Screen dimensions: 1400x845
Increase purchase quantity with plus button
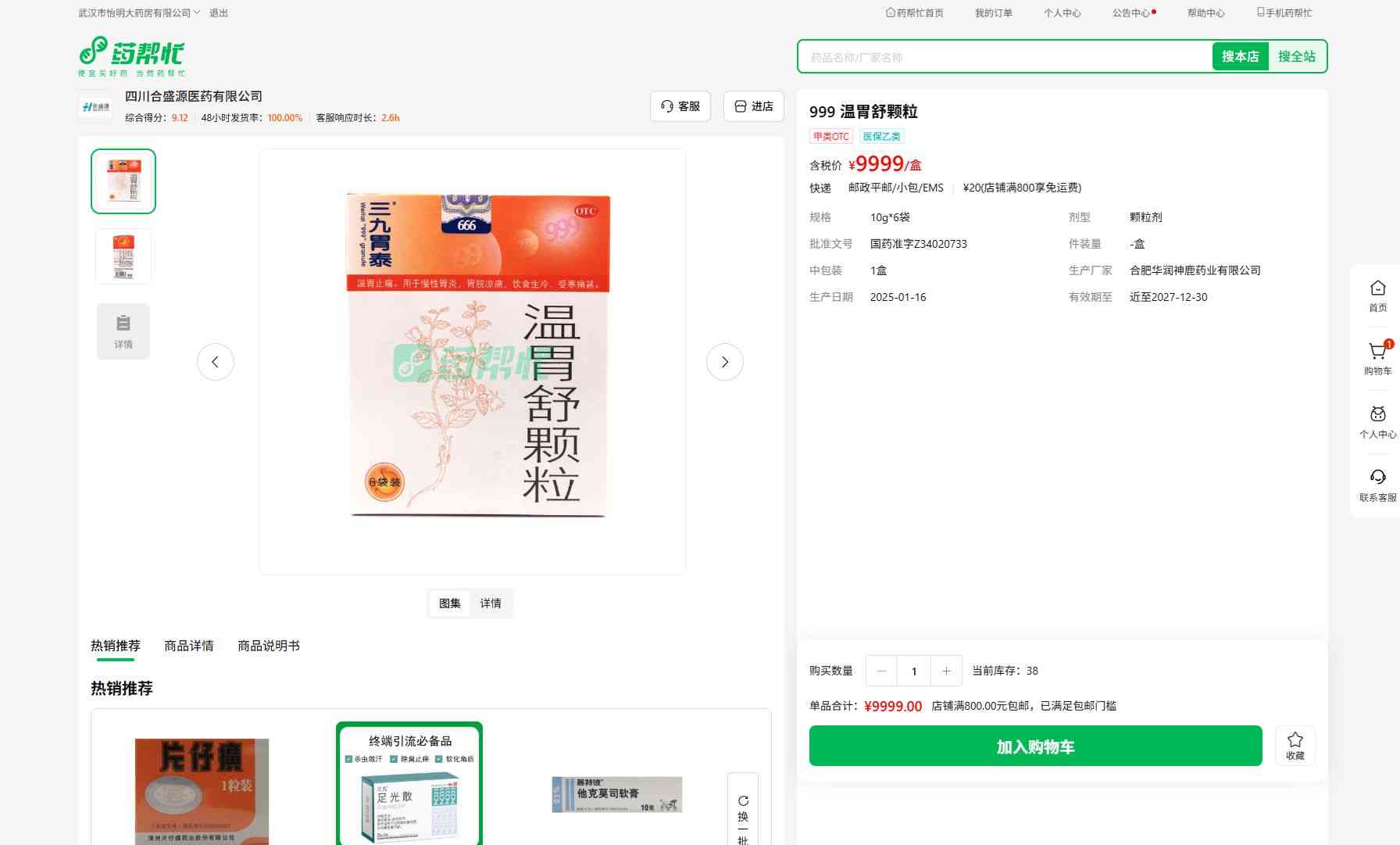pyautogui.click(x=946, y=671)
